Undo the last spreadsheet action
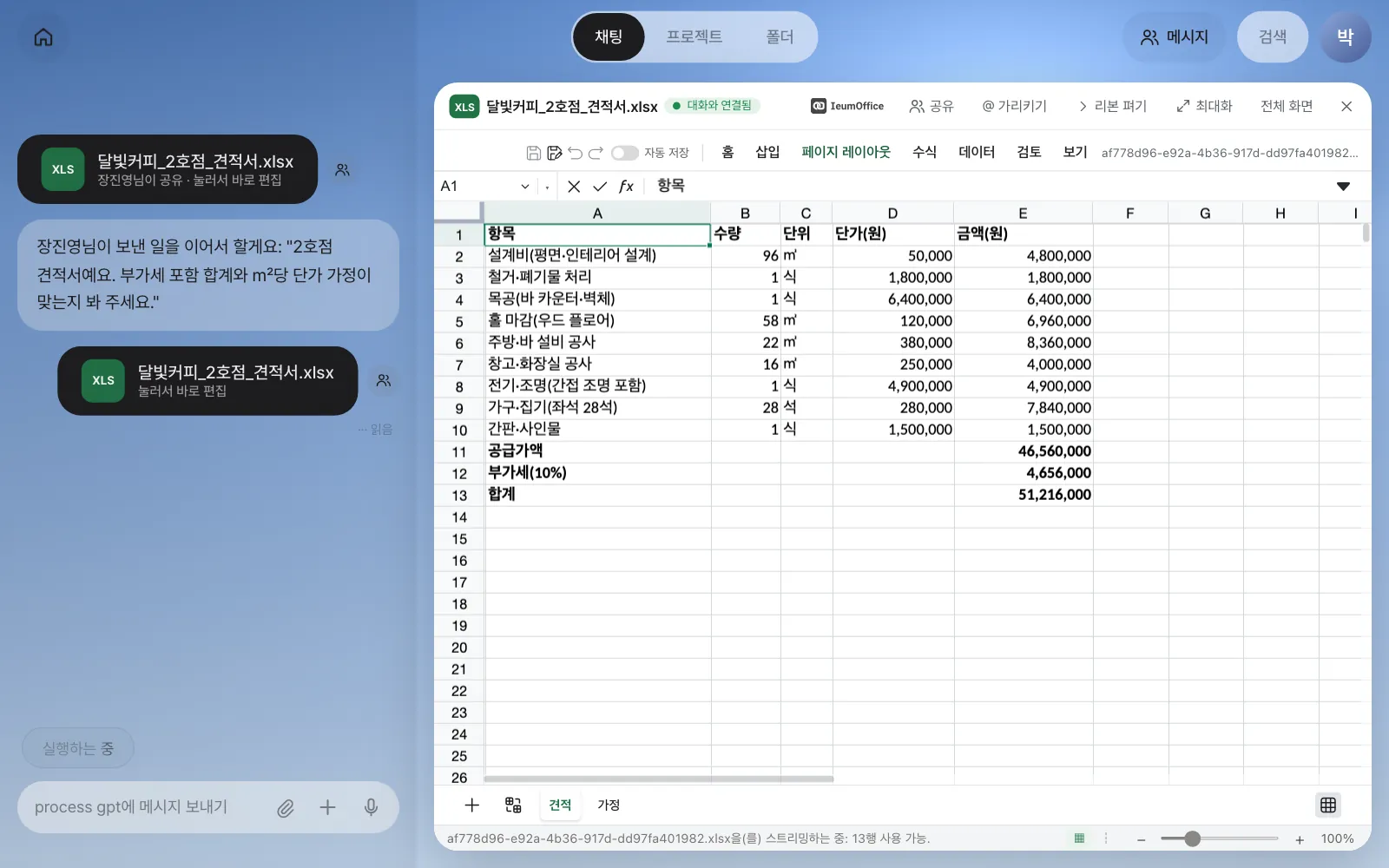Image resolution: width=1389 pixels, height=868 pixels. tap(576, 153)
